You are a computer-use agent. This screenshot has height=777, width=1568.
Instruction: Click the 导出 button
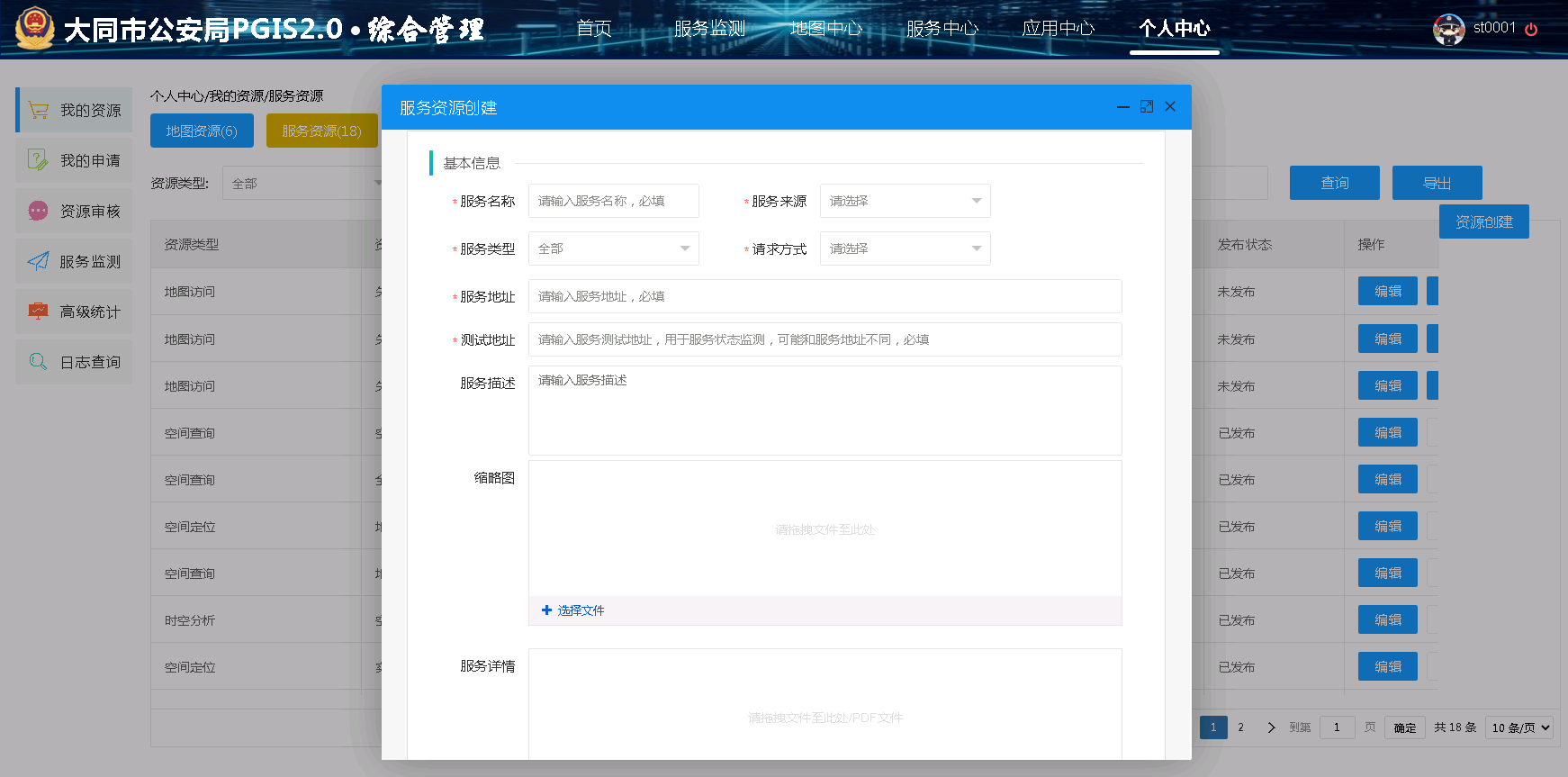[1437, 183]
